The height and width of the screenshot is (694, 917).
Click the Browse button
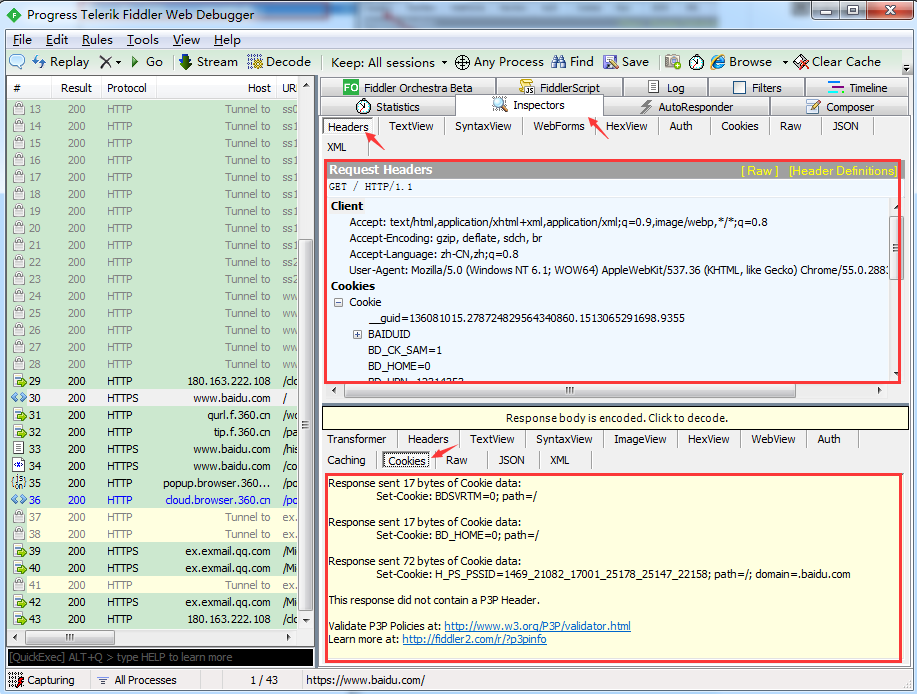coord(742,62)
